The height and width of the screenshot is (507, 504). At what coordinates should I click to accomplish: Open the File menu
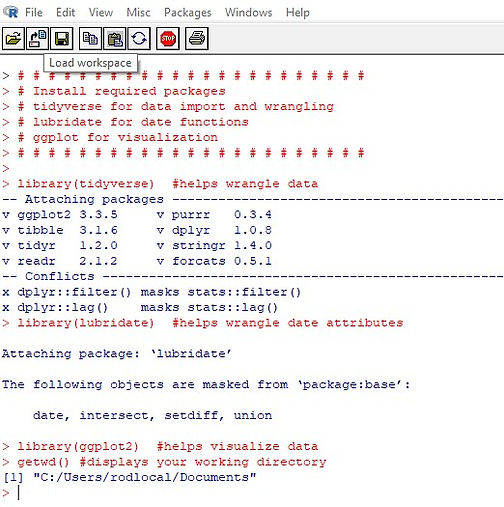click(34, 13)
